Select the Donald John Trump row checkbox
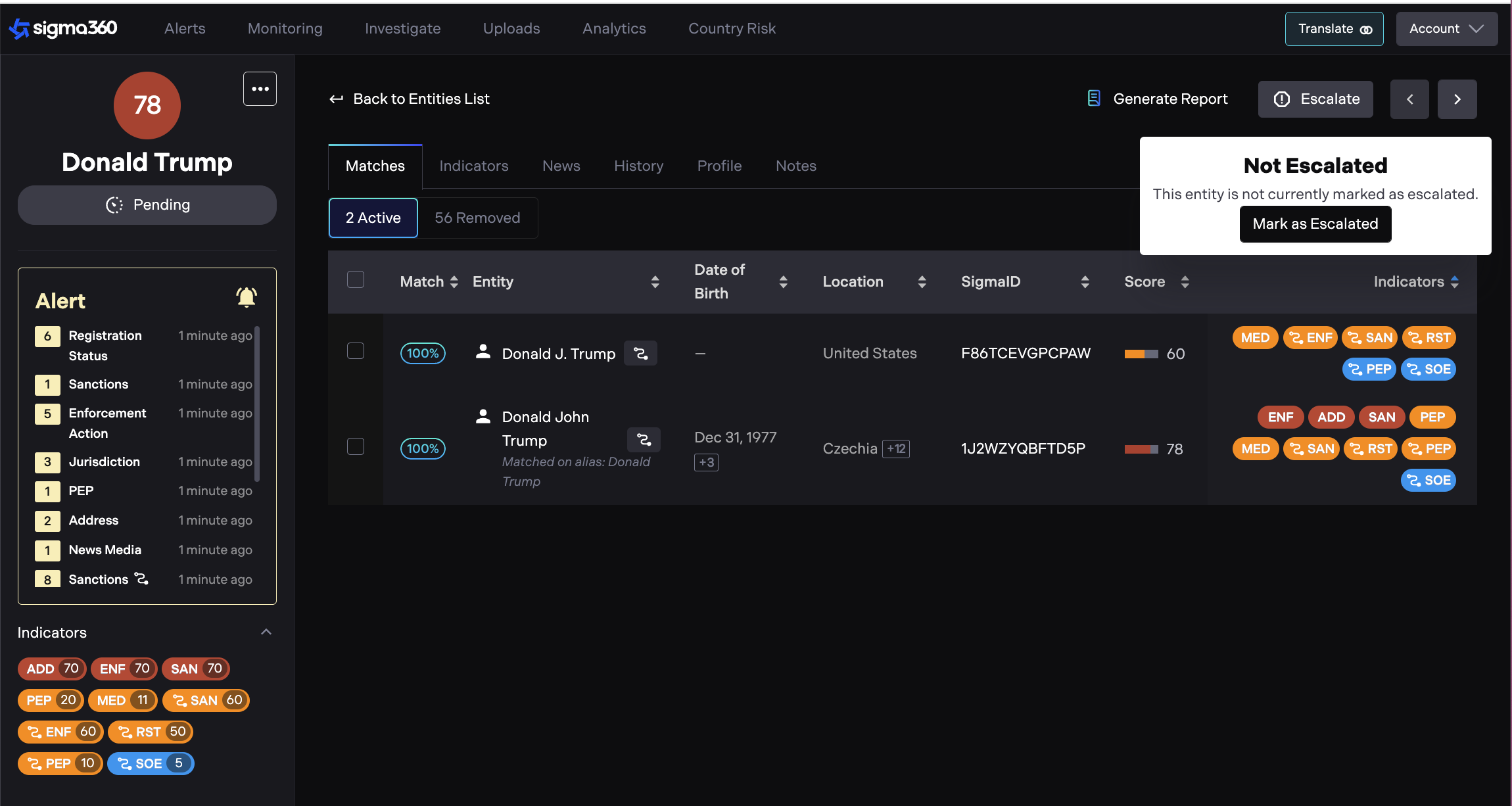The height and width of the screenshot is (806, 1512). (x=356, y=447)
